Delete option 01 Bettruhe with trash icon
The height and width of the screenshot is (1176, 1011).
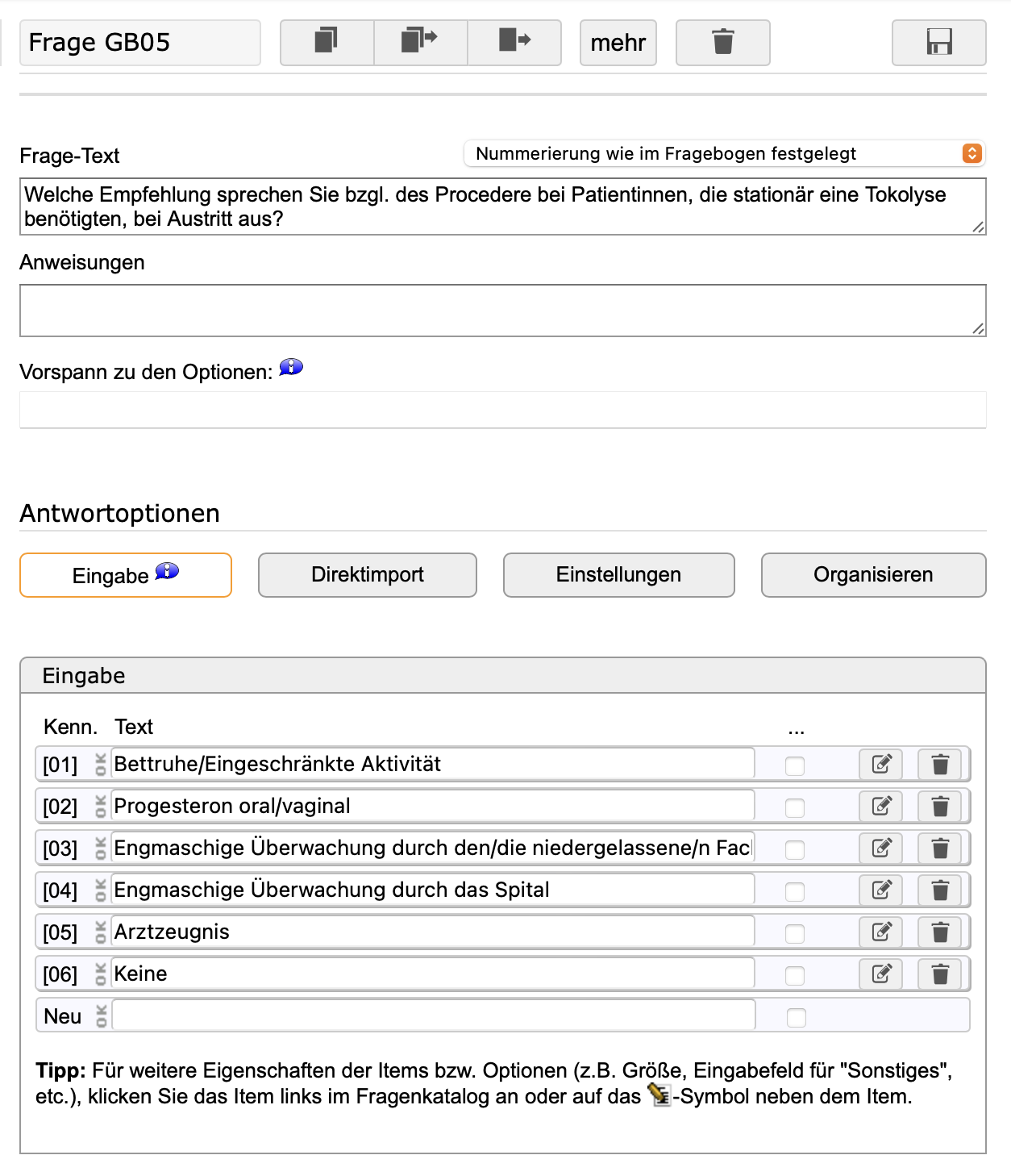[x=940, y=765]
